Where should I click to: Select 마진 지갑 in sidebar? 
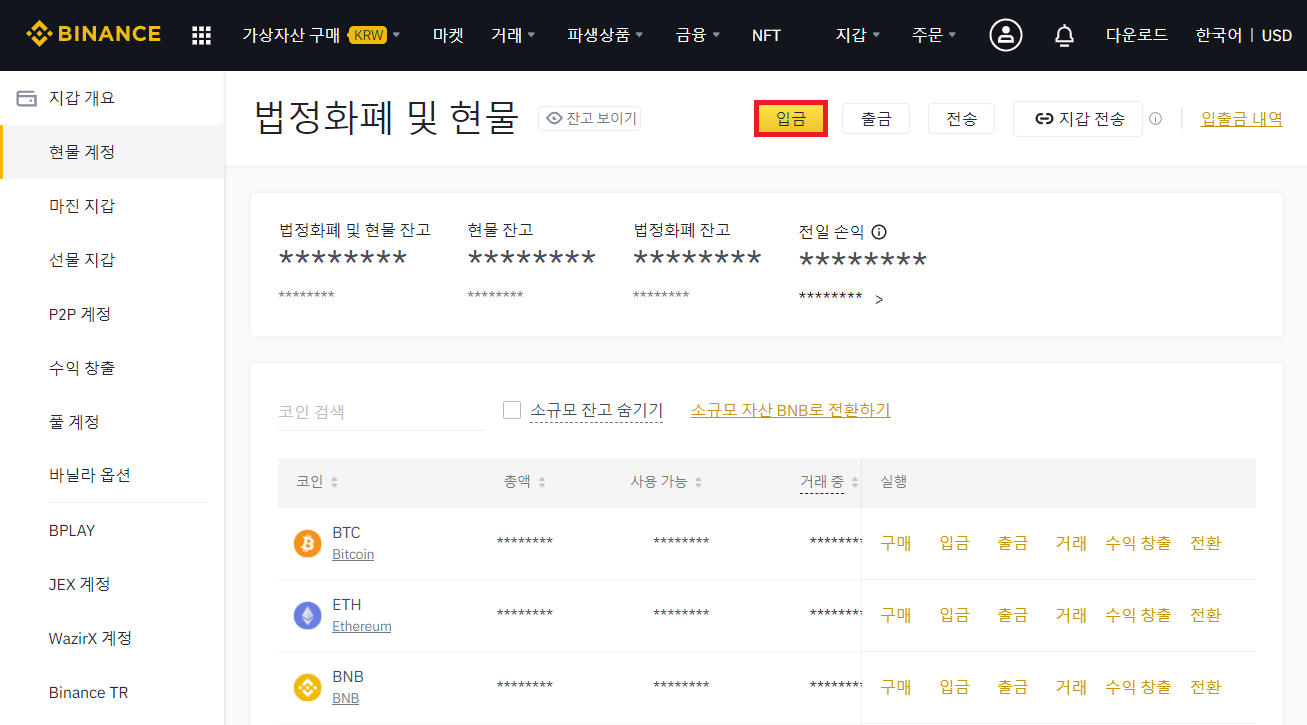[112, 206]
